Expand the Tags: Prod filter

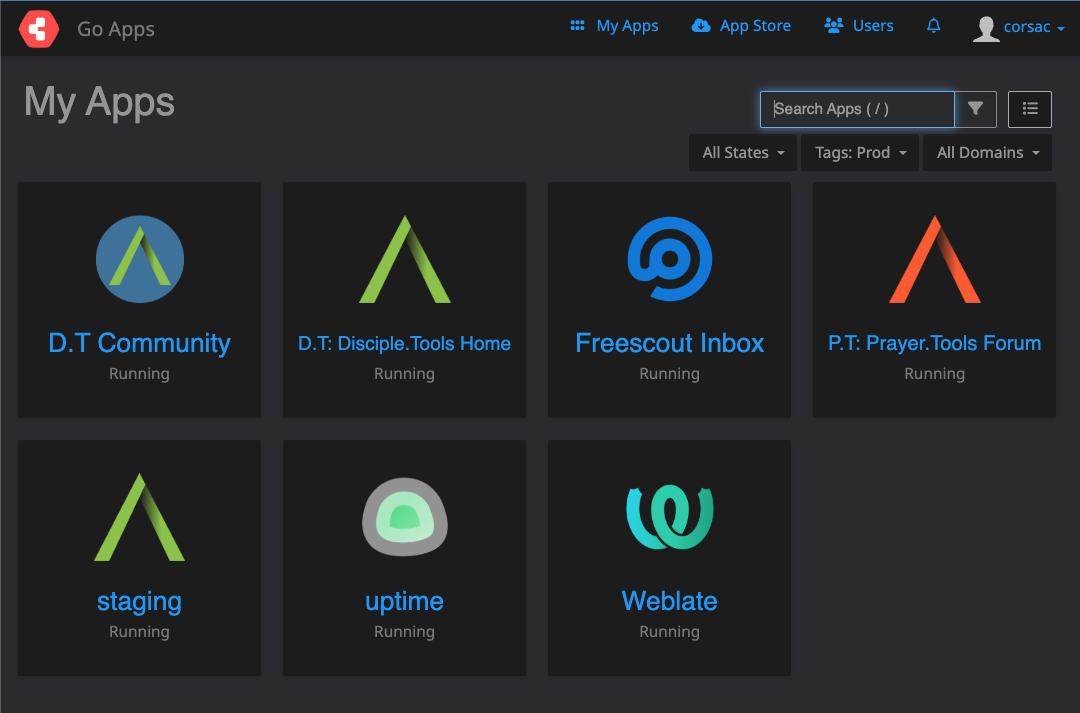(x=859, y=152)
